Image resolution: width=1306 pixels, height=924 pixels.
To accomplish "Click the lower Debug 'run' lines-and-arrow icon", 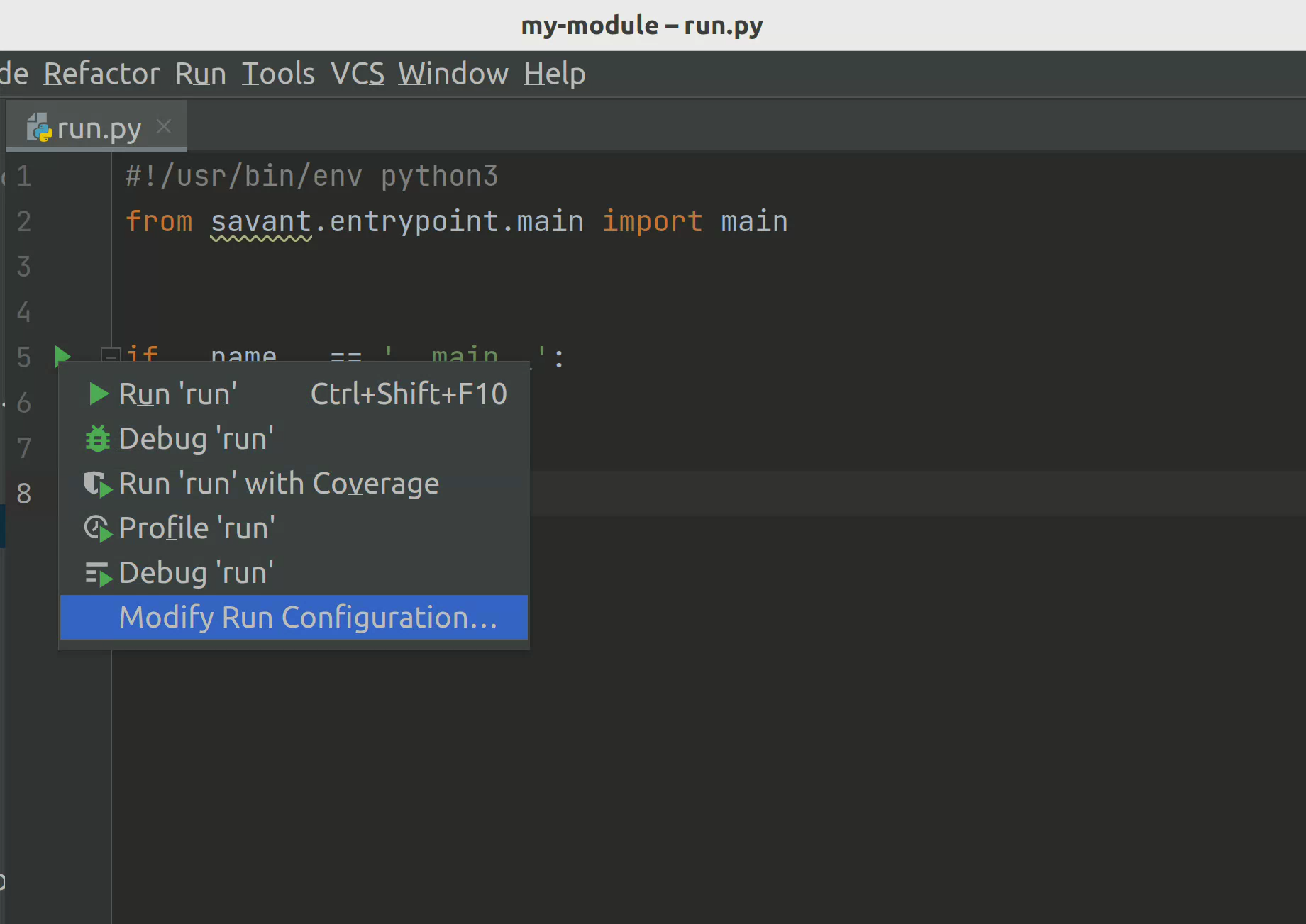I will 98,574.
